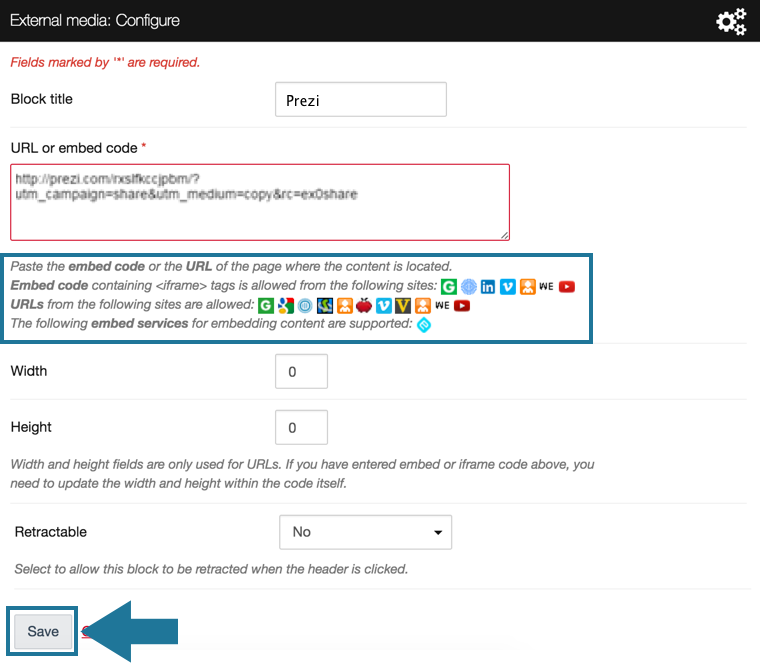Expand the Retractable dropdown
Viewport: 763px width, 663px height.
point(365,532)
